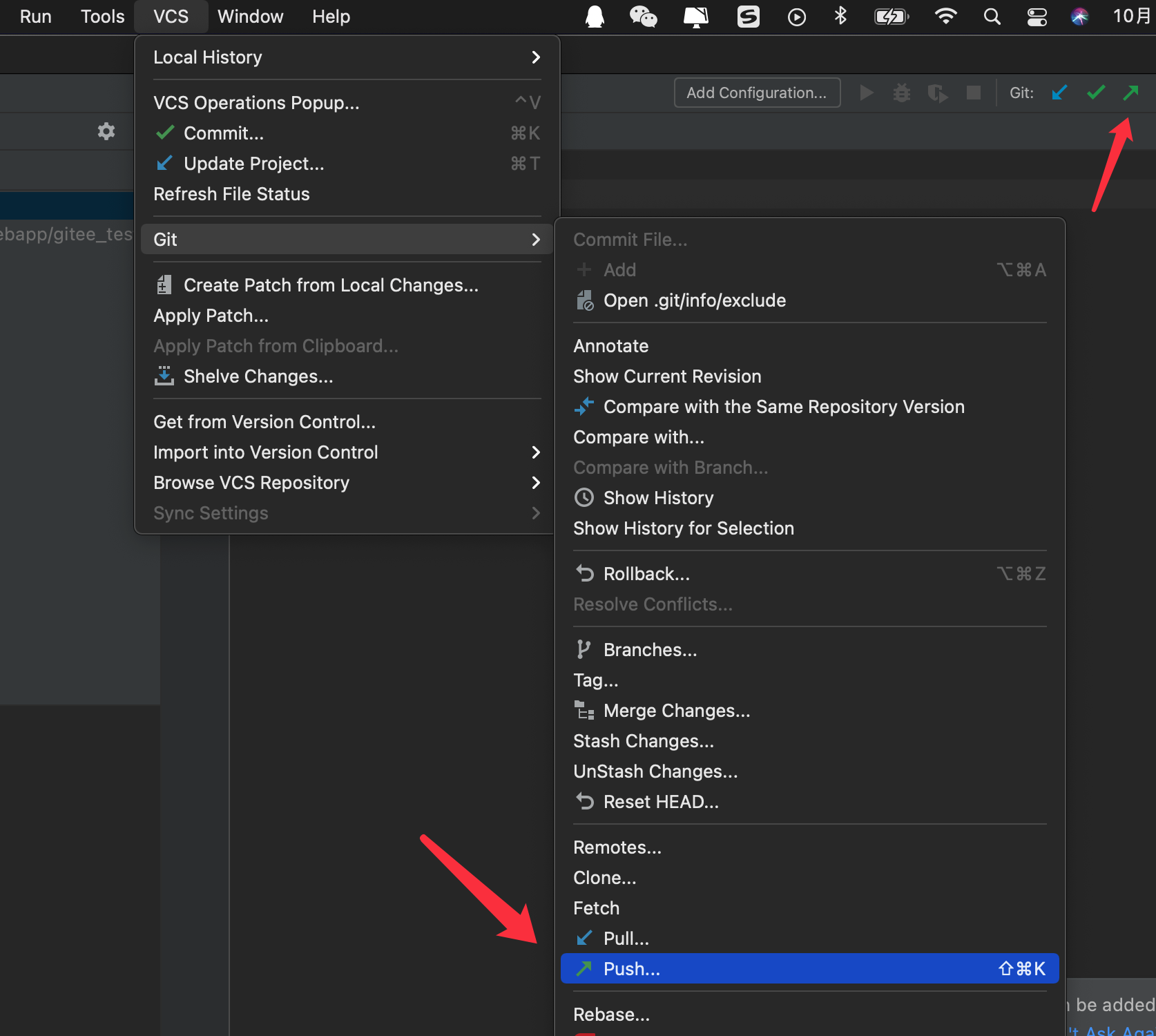
Task: Select Refresh File Status
Action: (x=347, y=194)
